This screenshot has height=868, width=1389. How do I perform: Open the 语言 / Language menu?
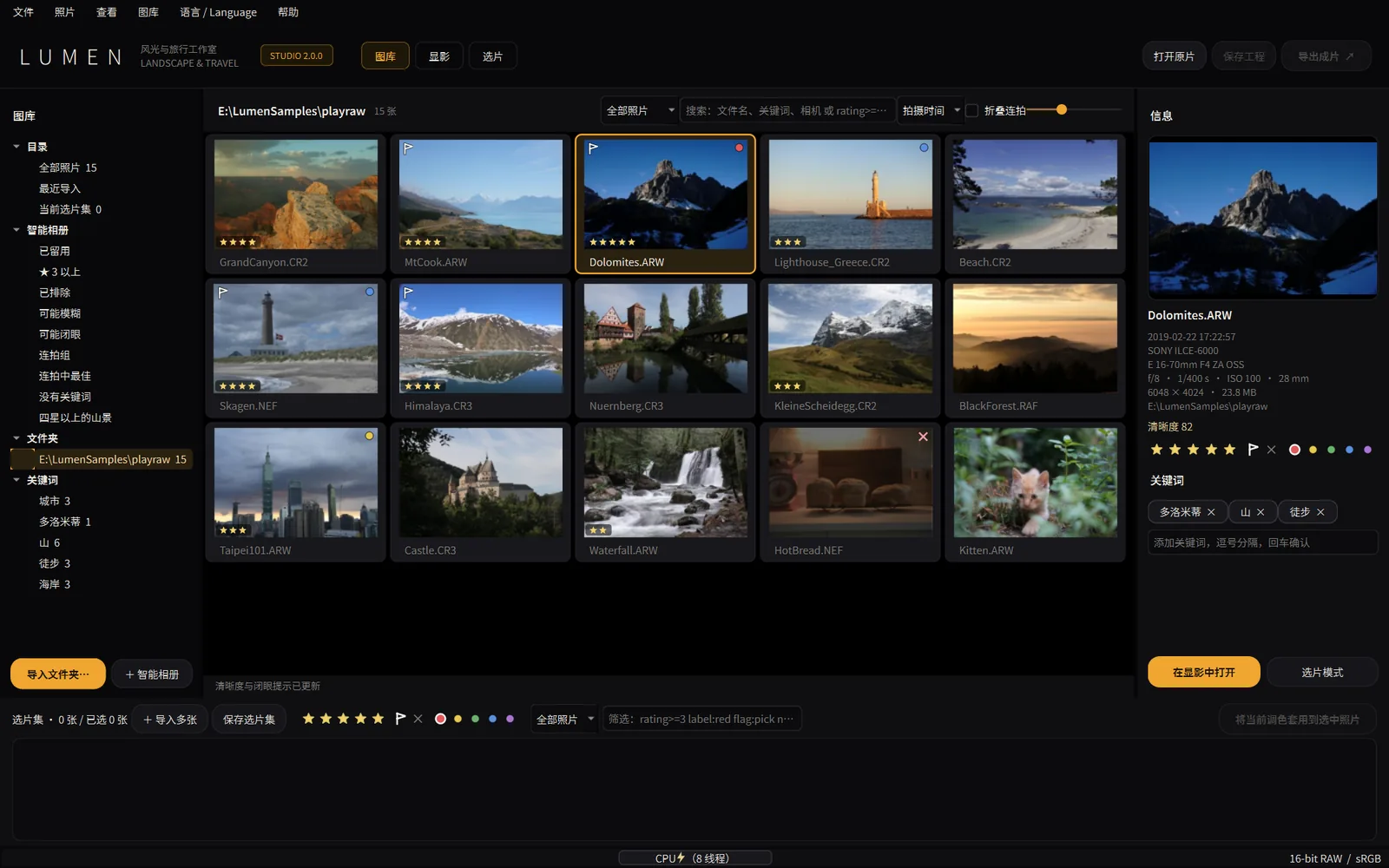coord(218,12)
